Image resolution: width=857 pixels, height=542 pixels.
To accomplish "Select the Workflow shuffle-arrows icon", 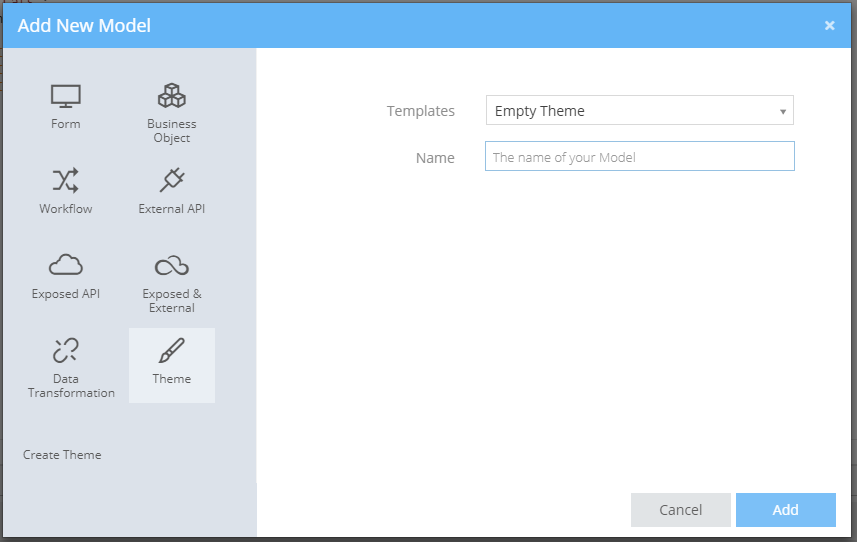I will pyautogui.click(x=65, y=181).
